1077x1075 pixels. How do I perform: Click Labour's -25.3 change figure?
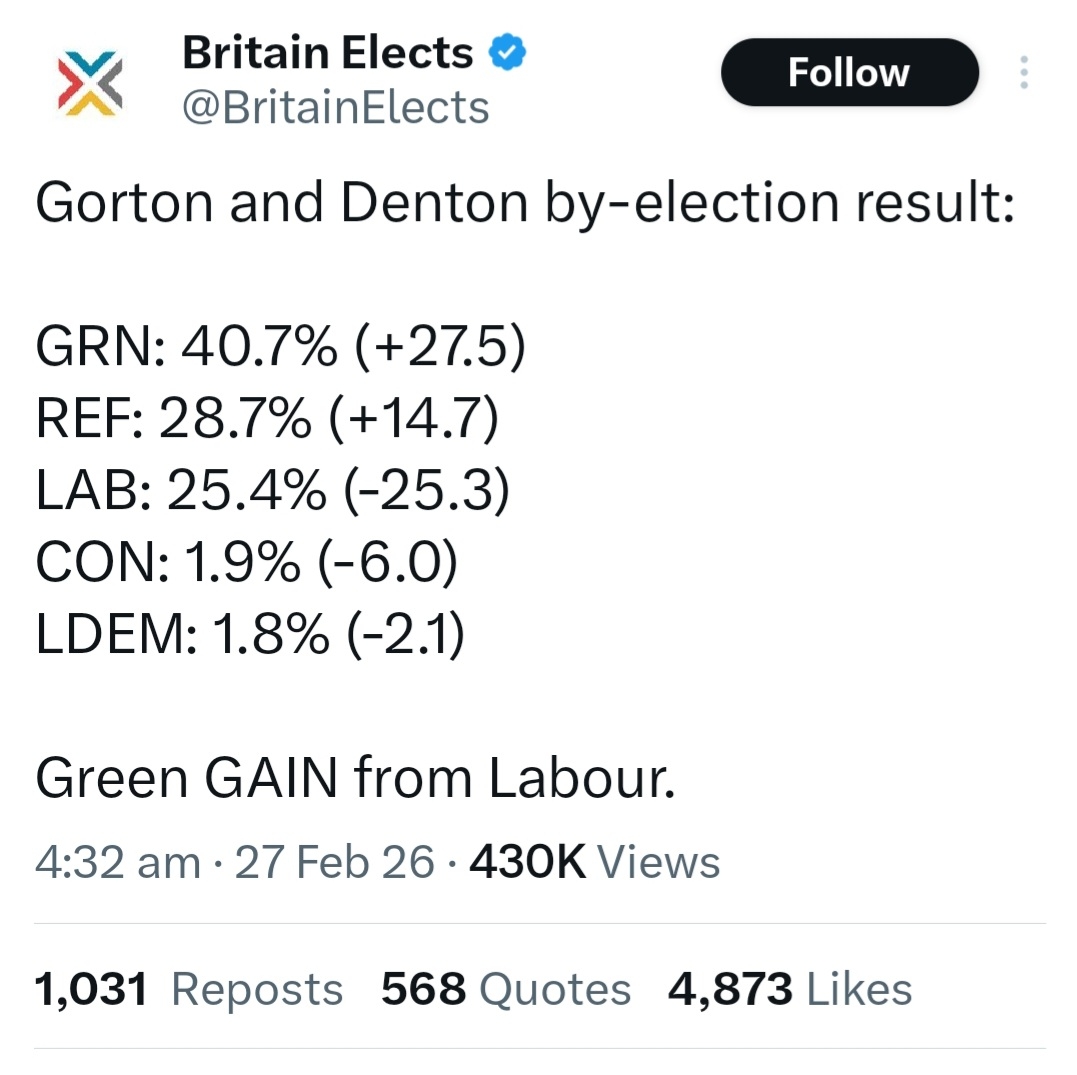(x=426, y=492)
